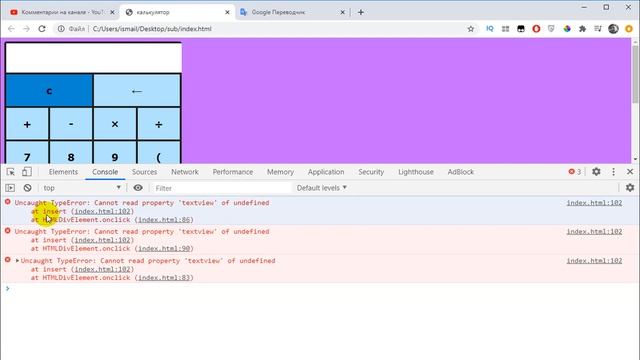Click the calculator open parenthesis button

159,153
